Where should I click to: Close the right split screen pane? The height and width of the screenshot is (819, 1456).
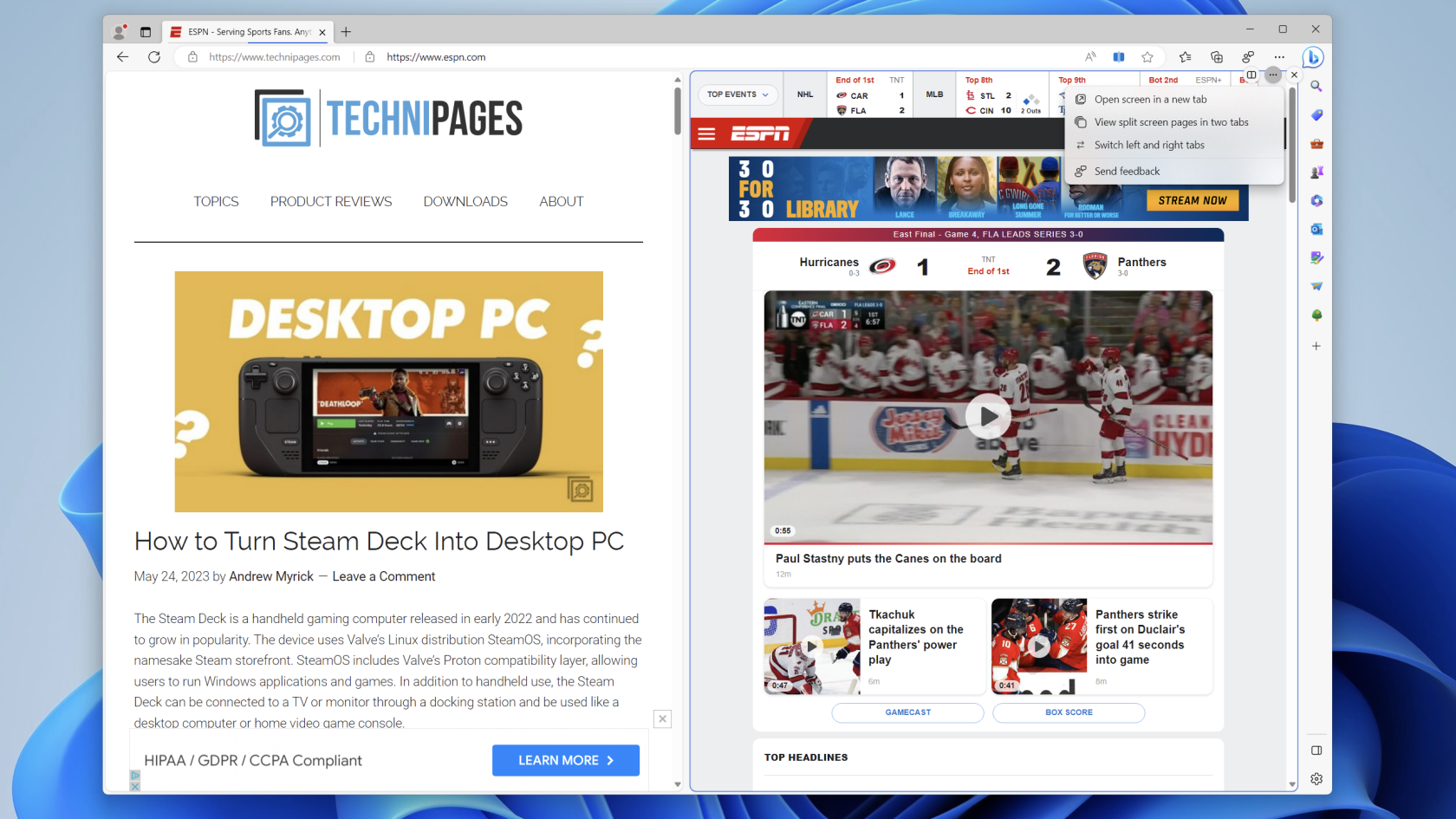[x=1294, y=75]
